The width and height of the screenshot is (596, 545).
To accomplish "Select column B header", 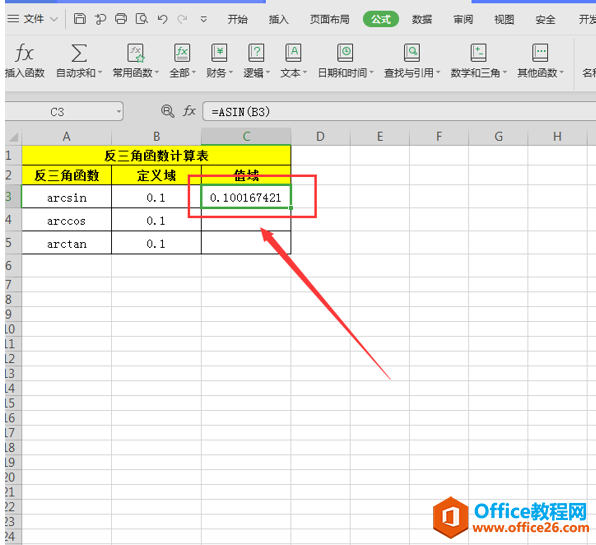I will [156, 136].
